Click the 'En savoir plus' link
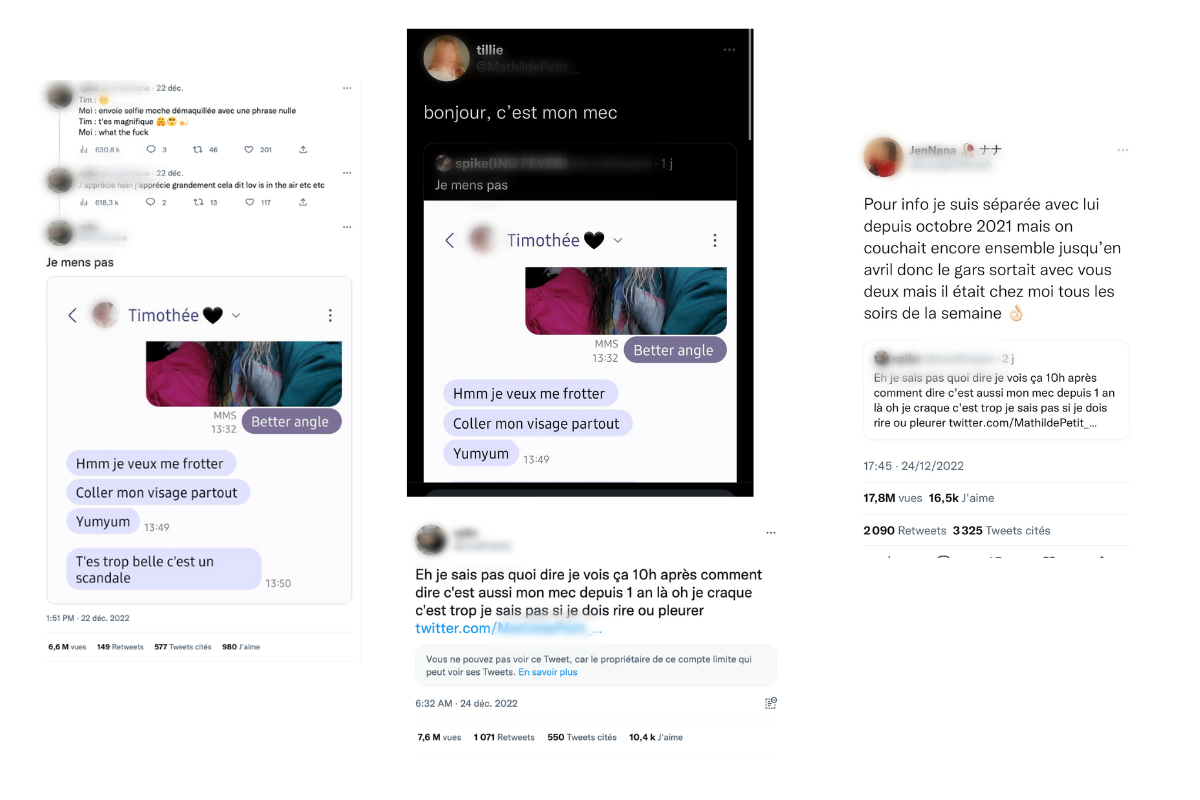Screen dimensions: 1200x800 coord(548,672)
